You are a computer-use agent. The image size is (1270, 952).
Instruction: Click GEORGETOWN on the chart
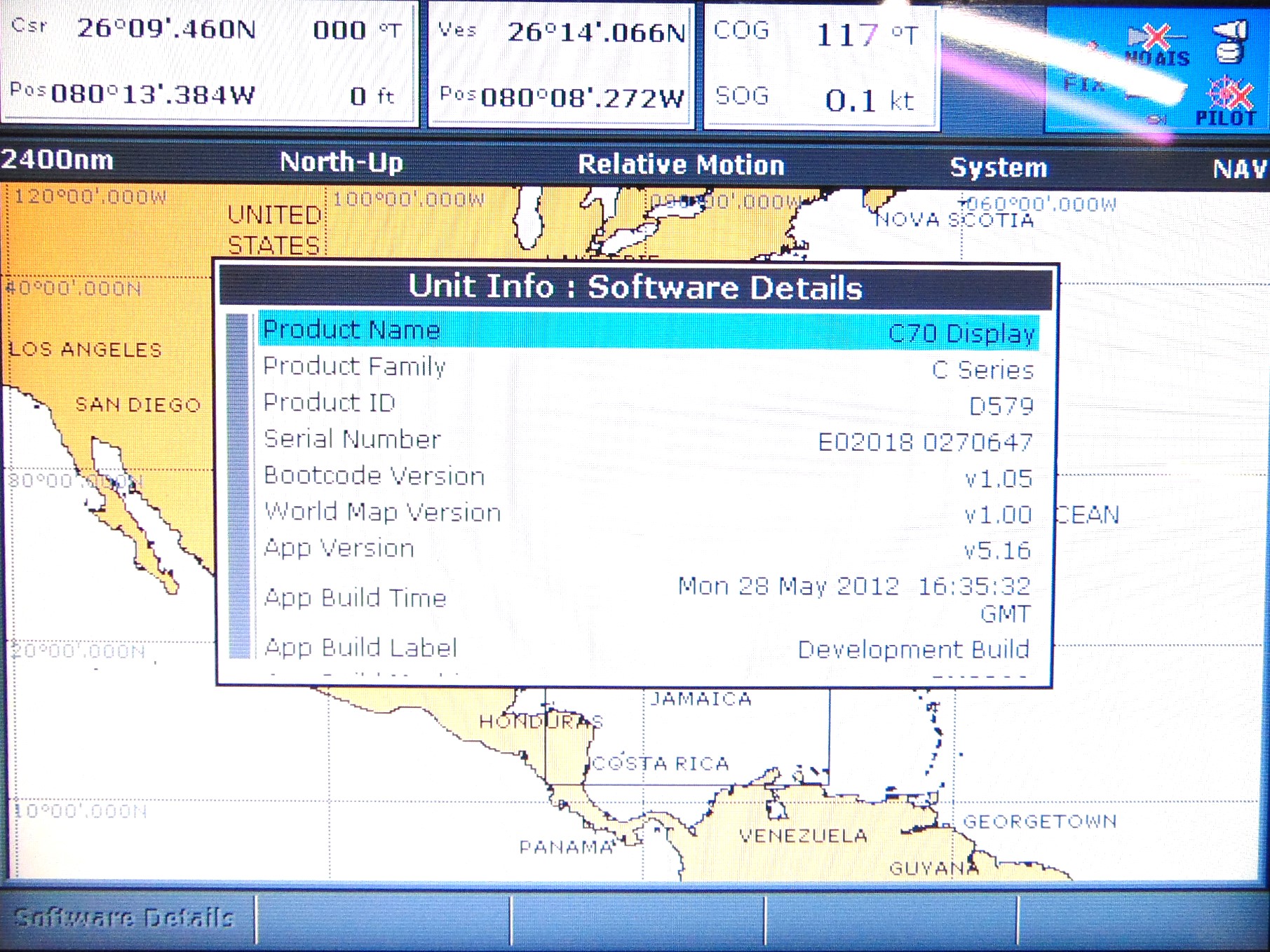pos(1040,821)
